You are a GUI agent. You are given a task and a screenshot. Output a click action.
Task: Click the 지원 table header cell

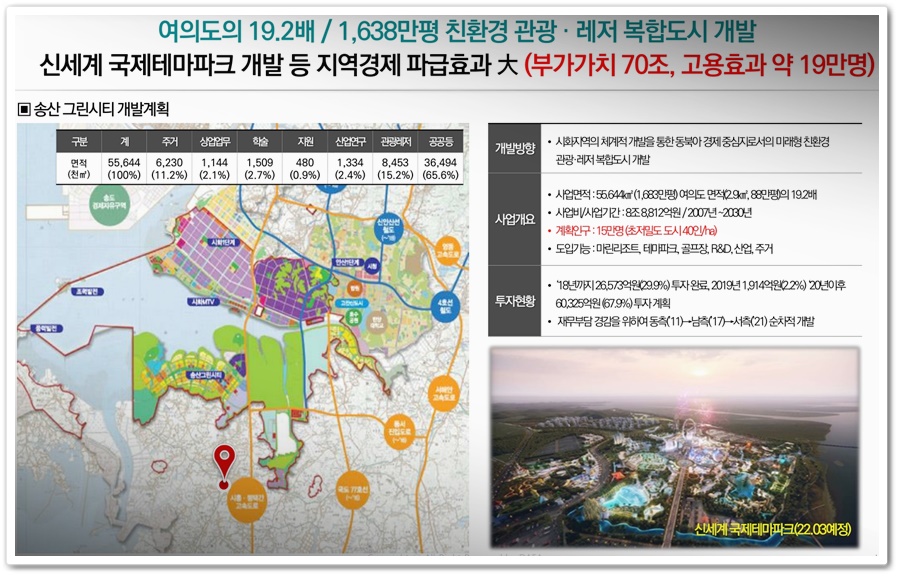[x=305, y=141]
